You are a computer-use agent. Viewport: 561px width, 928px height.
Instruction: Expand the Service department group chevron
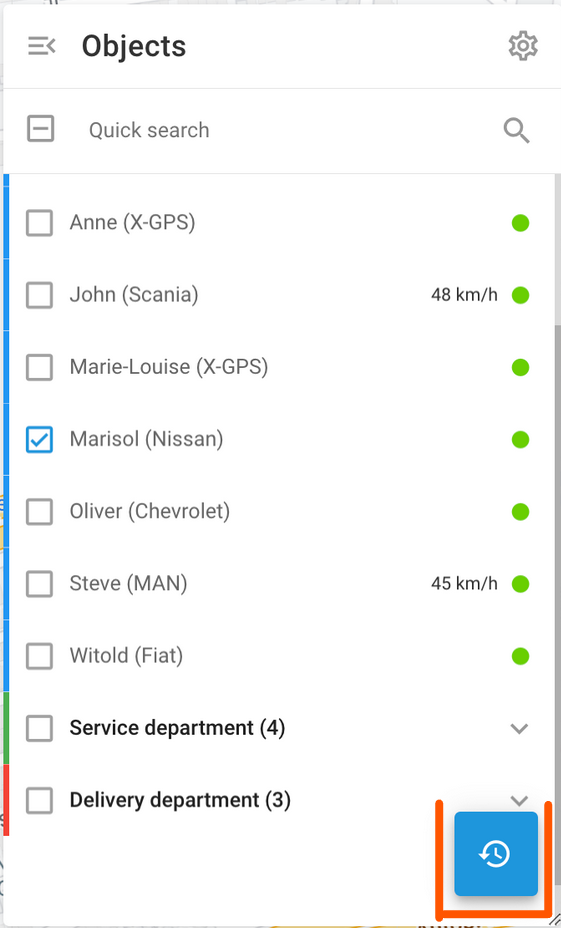[x=519, y=729]
